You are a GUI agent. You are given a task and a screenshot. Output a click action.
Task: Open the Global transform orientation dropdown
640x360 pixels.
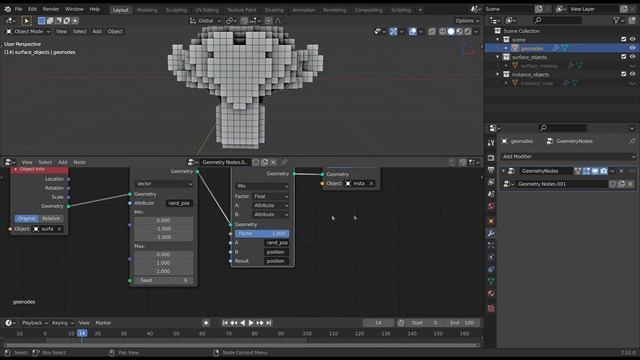click(x=205, y=20)
